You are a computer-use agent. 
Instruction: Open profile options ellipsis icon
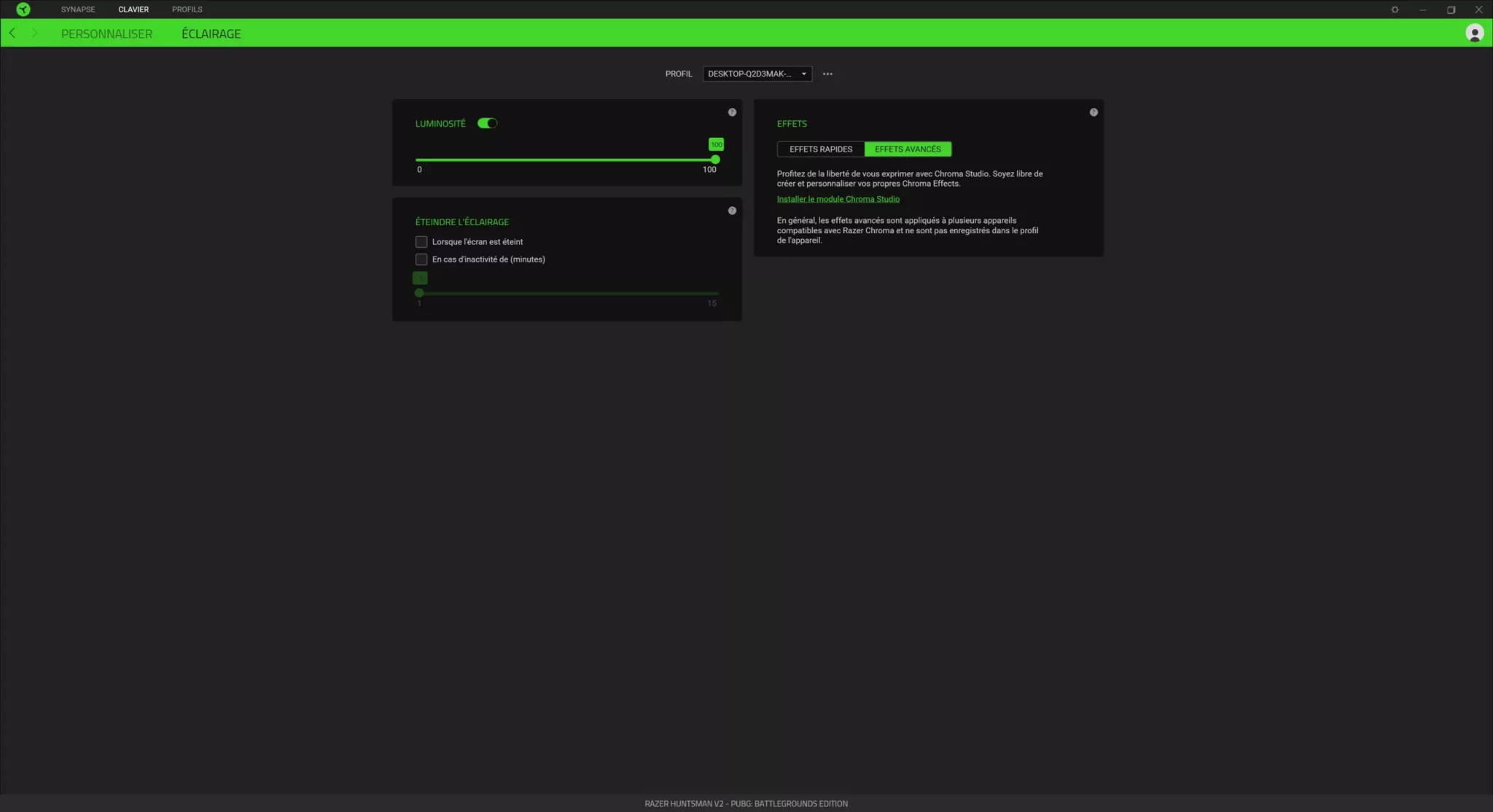pos(827,73)
